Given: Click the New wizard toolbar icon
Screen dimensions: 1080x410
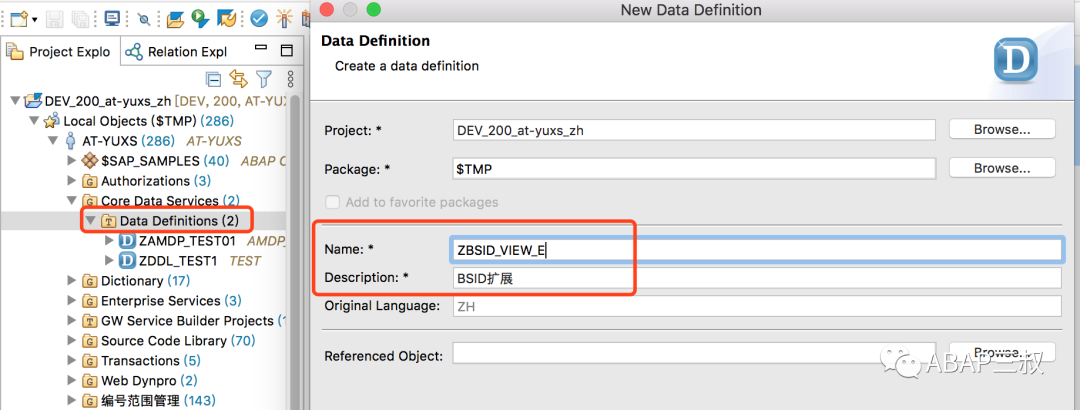Looking at the screenshot, I should pyautogui.click(x=19, y=19).
